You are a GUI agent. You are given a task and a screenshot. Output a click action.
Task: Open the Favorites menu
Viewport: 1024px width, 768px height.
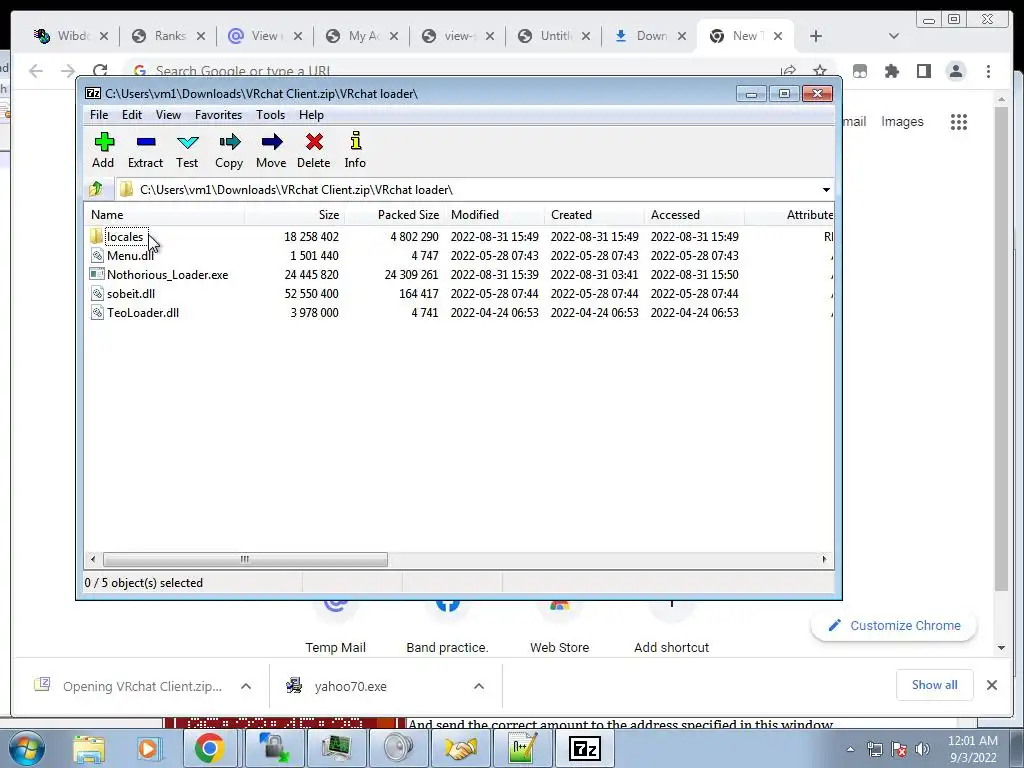point(218,114)
